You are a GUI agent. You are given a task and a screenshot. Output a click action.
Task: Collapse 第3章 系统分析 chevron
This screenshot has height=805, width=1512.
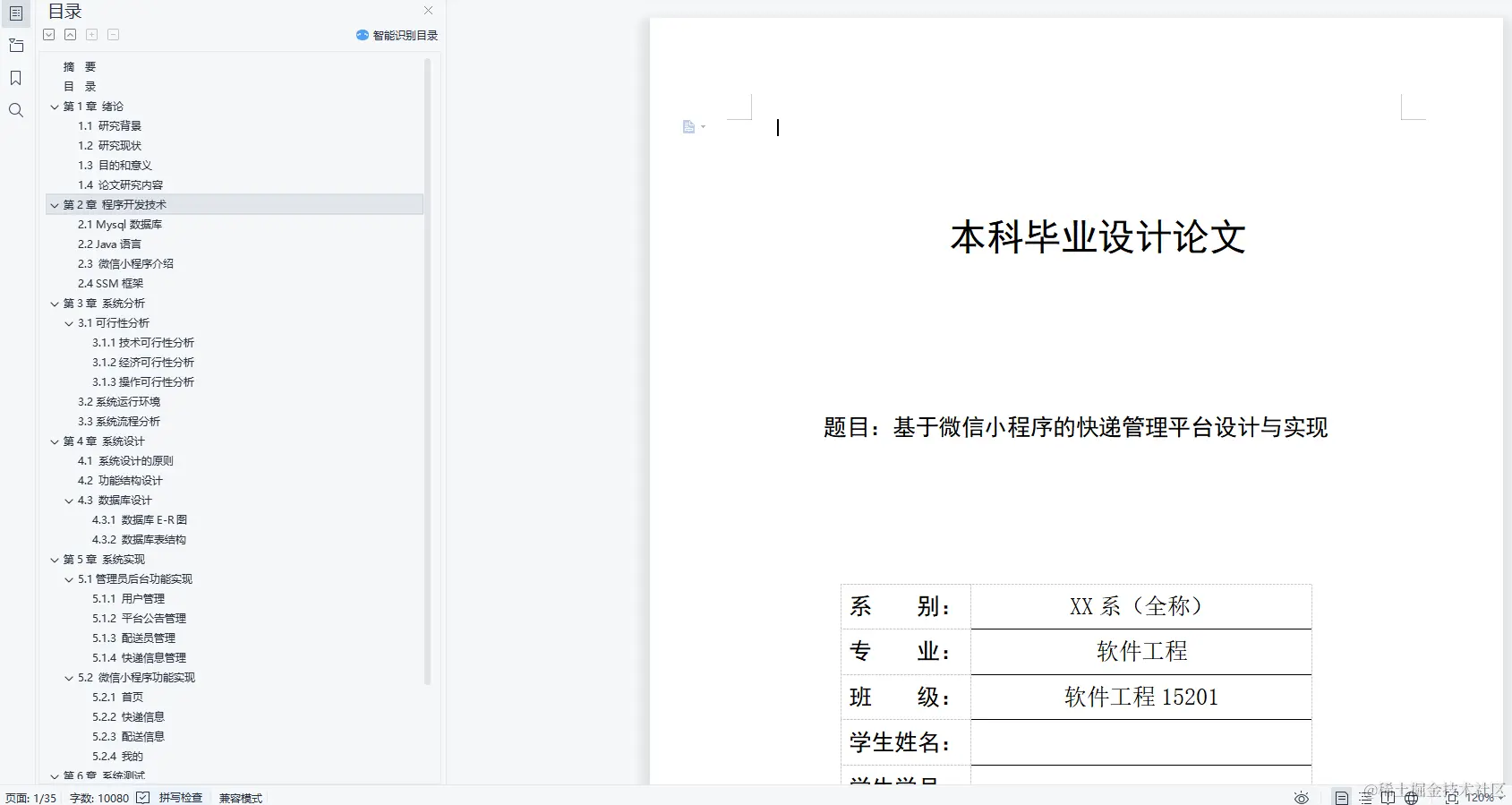[55, 304]
